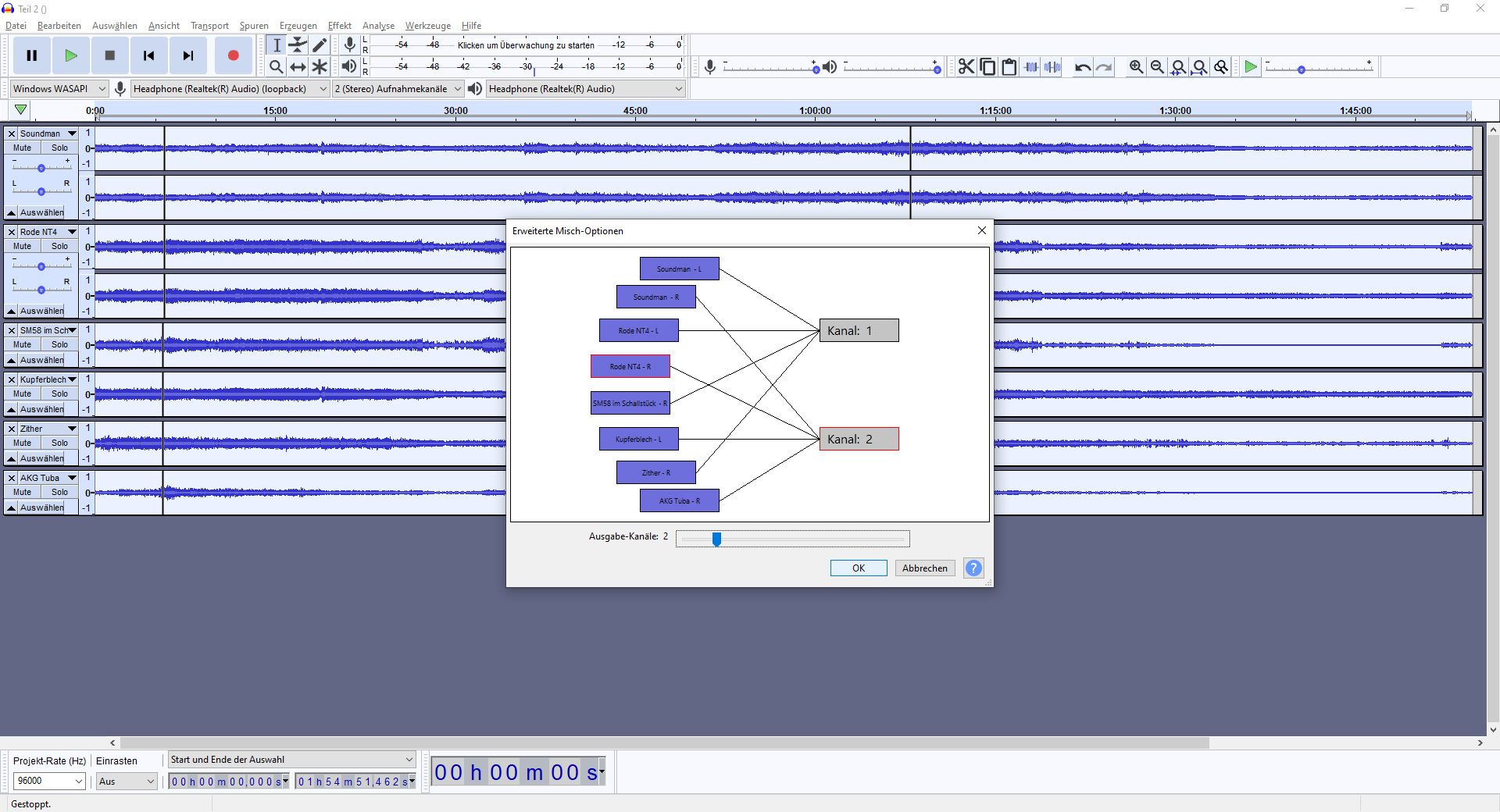Open the Windows WASAPI host dropdown
Screen dimensions: 1500x812
click(x=59, y=89)
